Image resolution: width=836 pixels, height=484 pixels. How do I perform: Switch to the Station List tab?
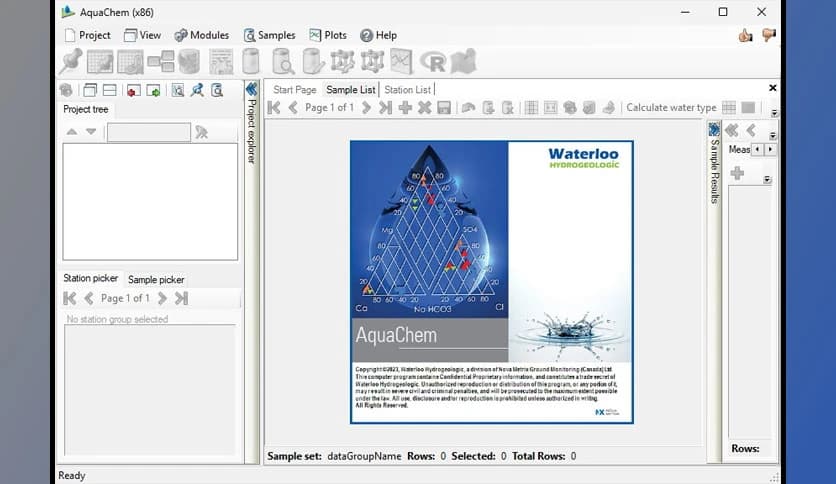point(407,89)
